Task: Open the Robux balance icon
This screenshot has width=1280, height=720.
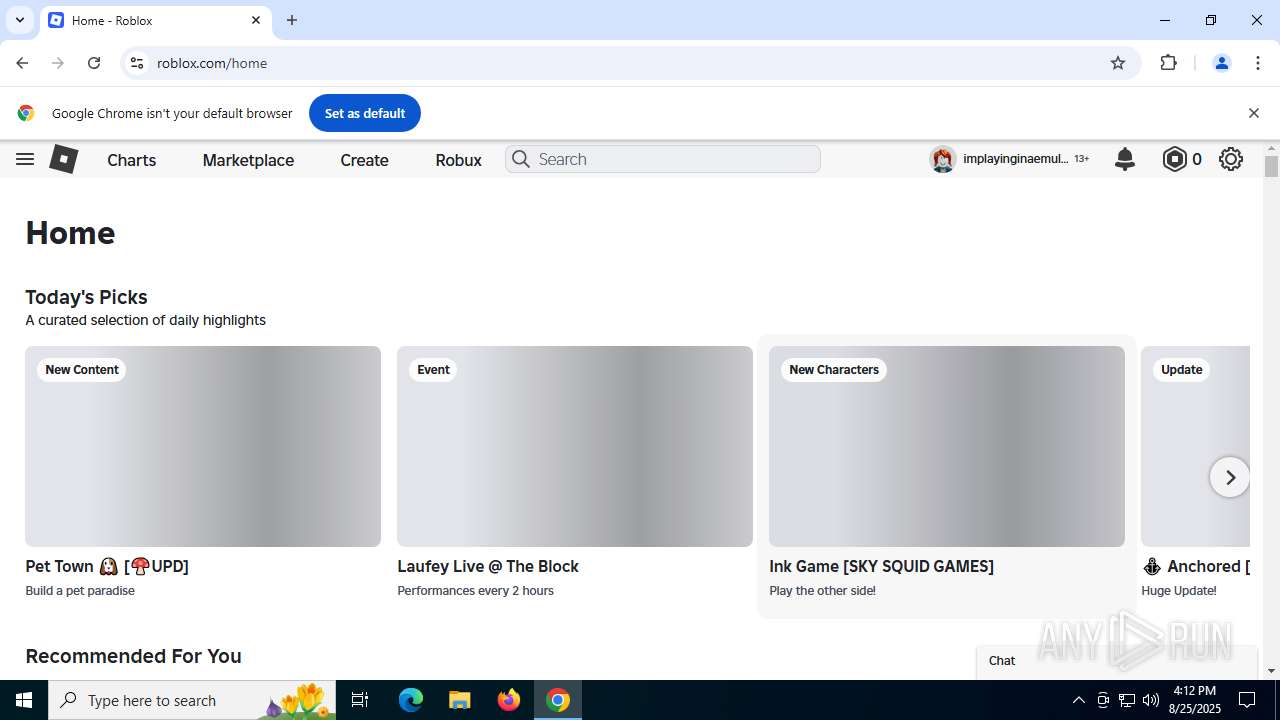Action: point(1175,159)
